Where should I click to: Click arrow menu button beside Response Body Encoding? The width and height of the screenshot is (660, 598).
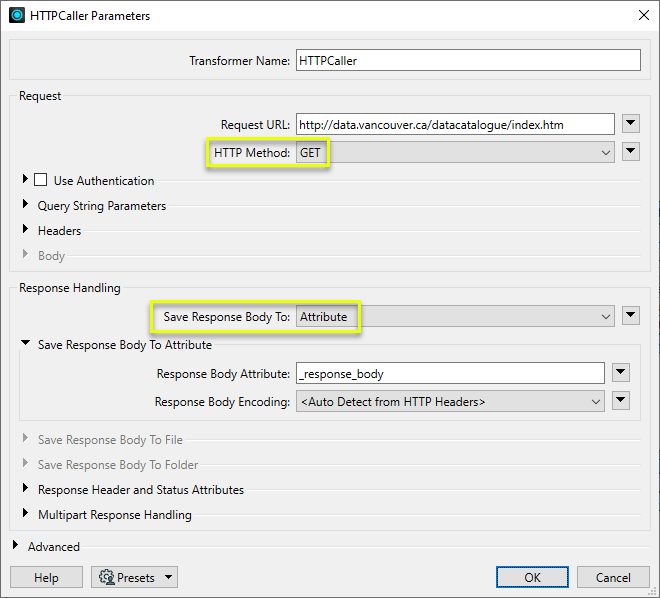coord(620,401)
